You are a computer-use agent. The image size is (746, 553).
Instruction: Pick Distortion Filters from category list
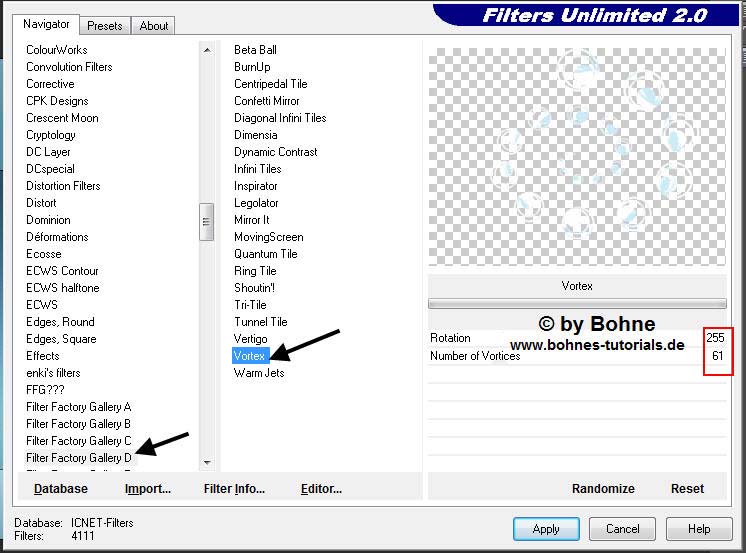[63, 186]
